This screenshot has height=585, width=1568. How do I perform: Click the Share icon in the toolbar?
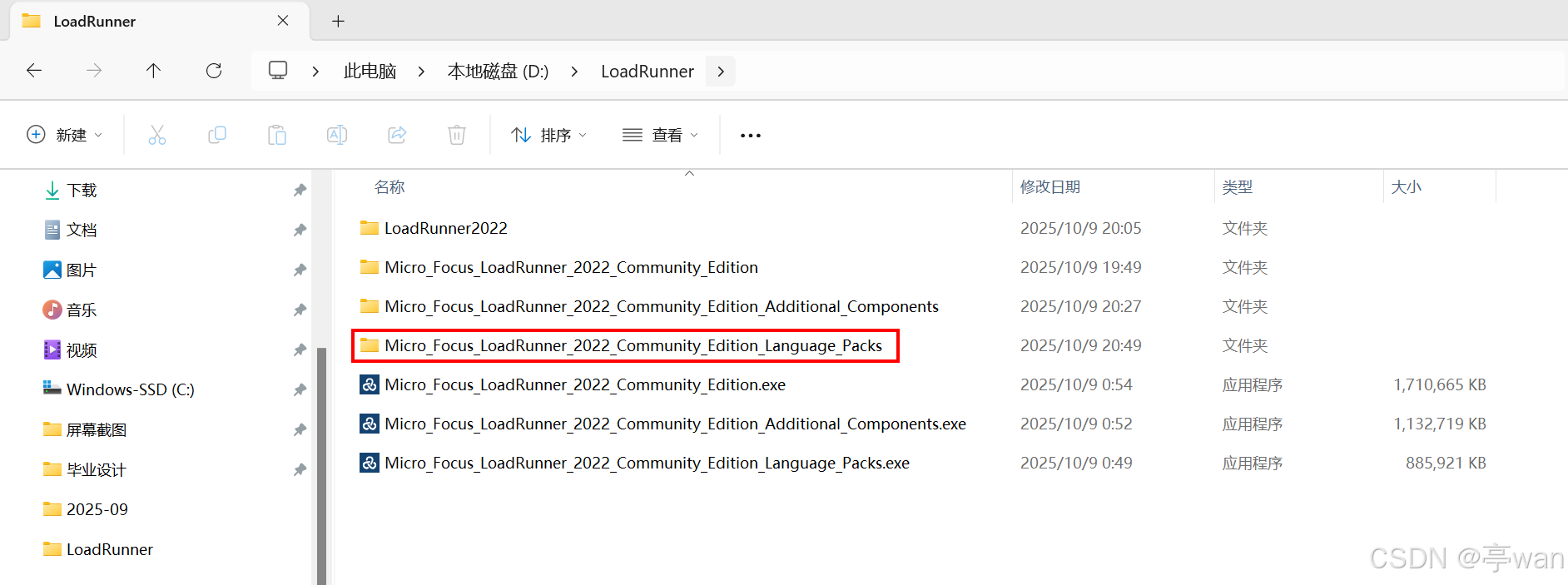pyautogui.click(x=397, y=135)
